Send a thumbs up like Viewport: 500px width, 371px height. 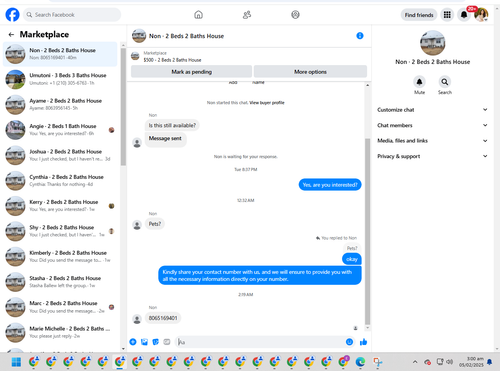[363, 342]
